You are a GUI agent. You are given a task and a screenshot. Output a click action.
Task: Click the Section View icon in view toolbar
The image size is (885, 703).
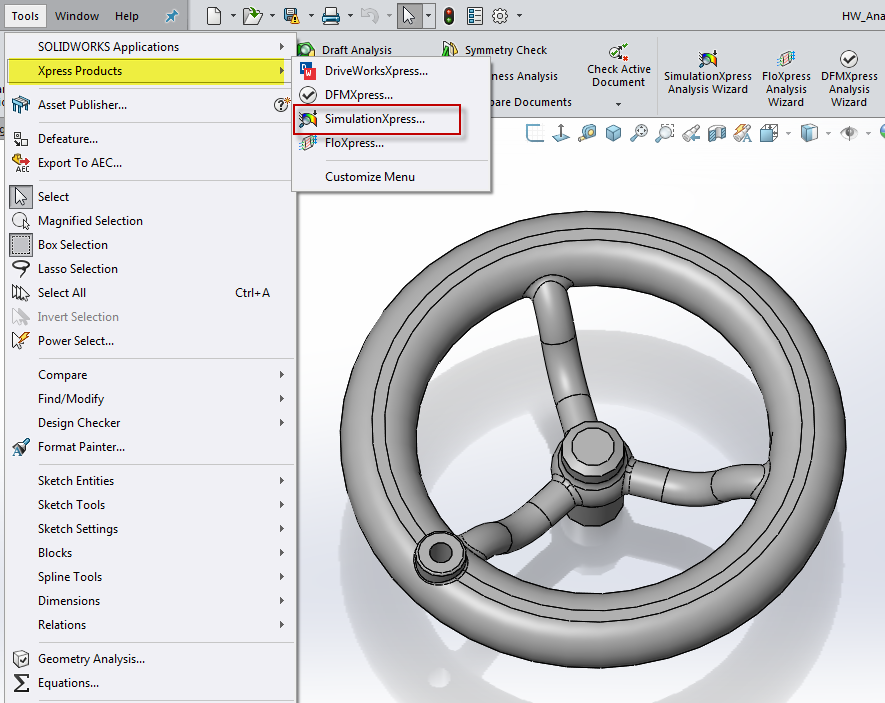717,134
